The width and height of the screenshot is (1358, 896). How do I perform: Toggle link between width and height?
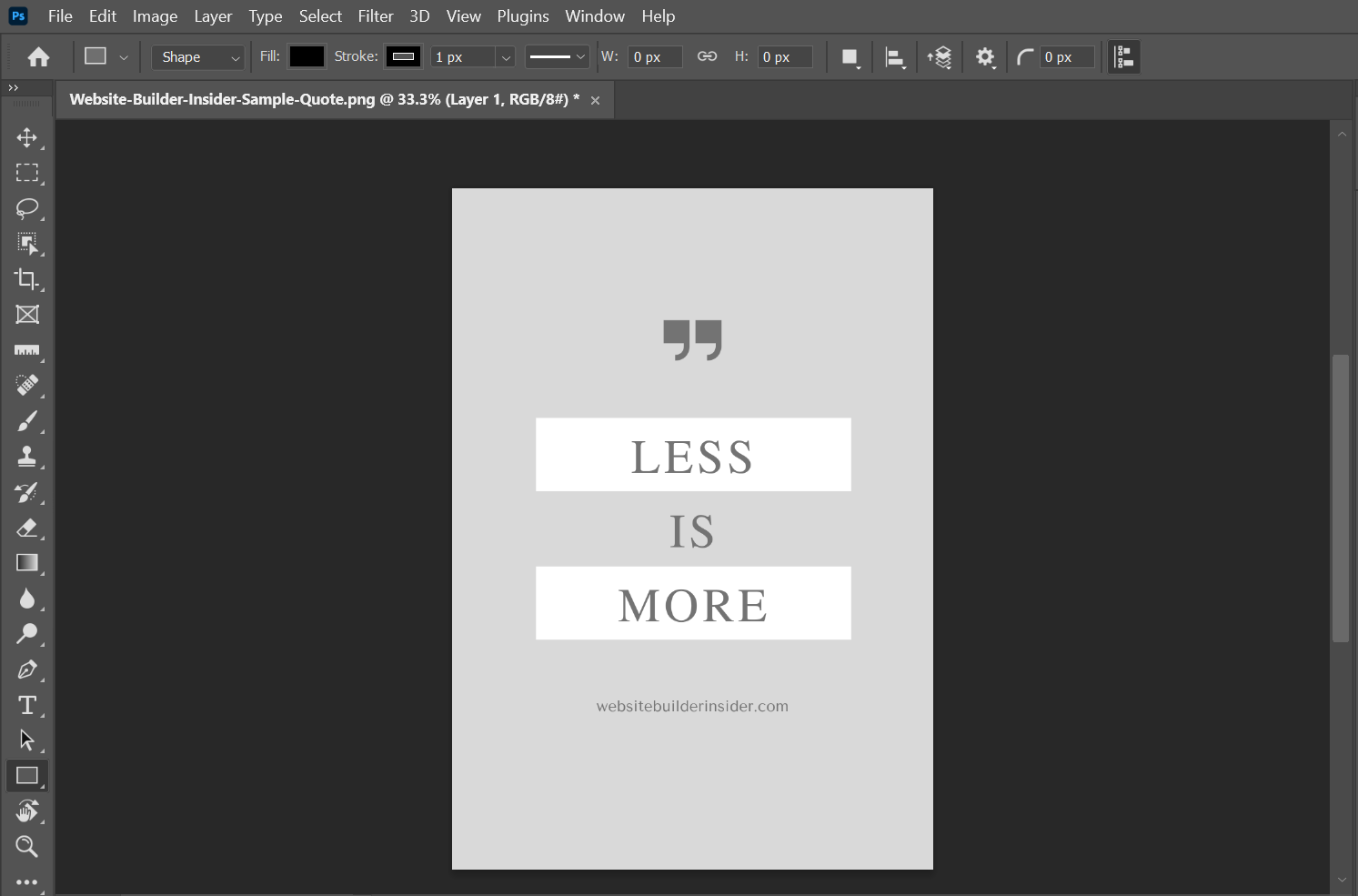pos(707,56)
